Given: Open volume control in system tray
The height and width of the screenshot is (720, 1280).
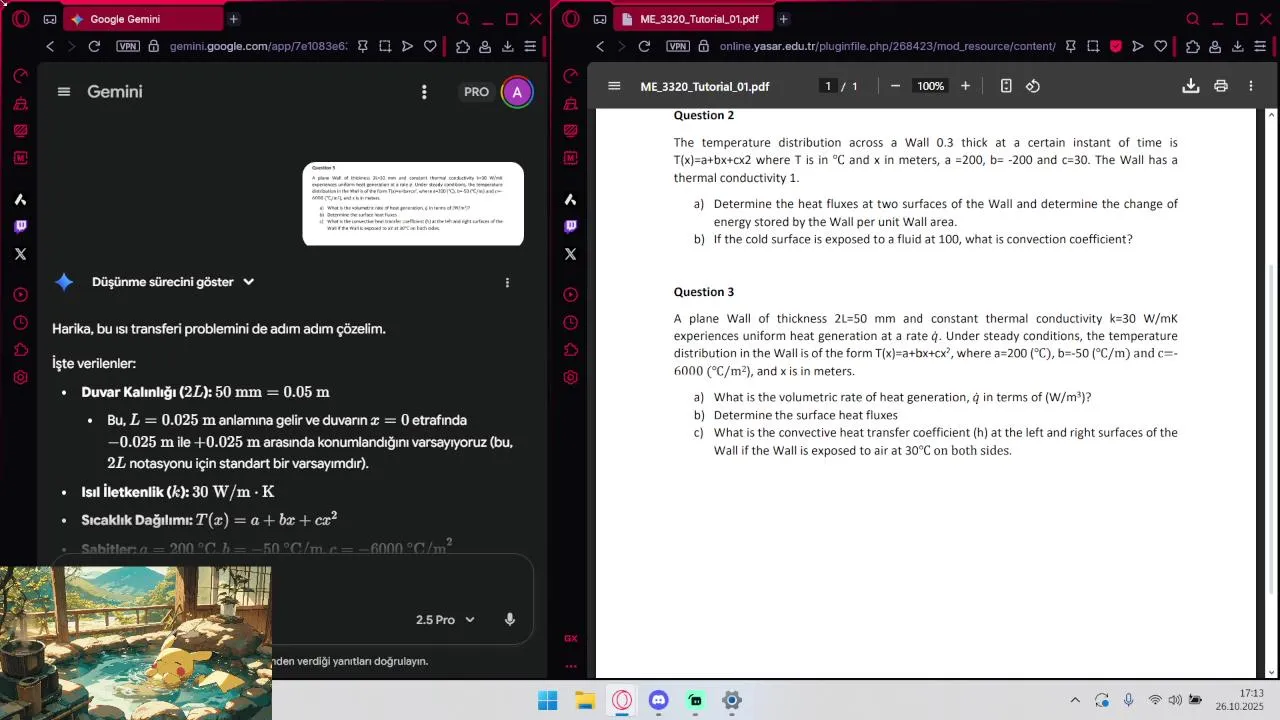Looking at the screenshot, I should pyautogui.click(x=1175, y=700).
